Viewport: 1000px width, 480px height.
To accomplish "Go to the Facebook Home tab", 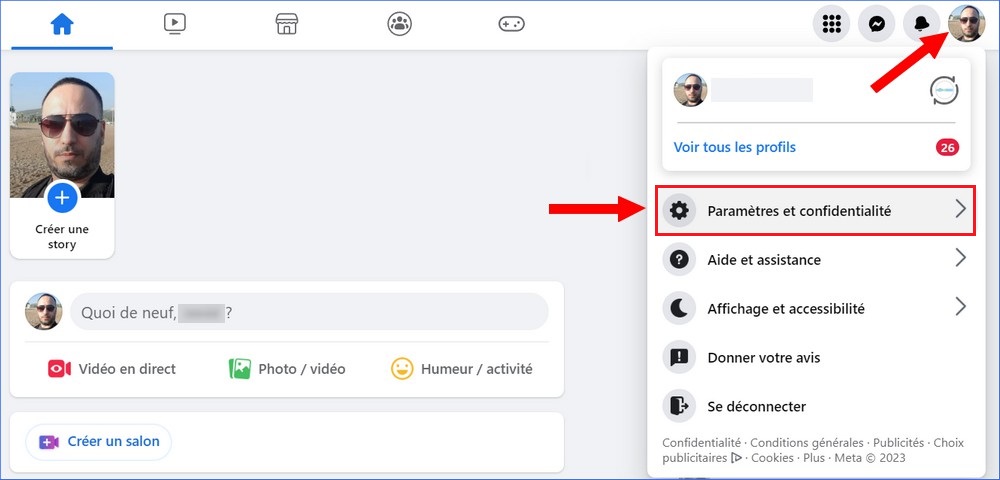I will click(x=62, y=25).
